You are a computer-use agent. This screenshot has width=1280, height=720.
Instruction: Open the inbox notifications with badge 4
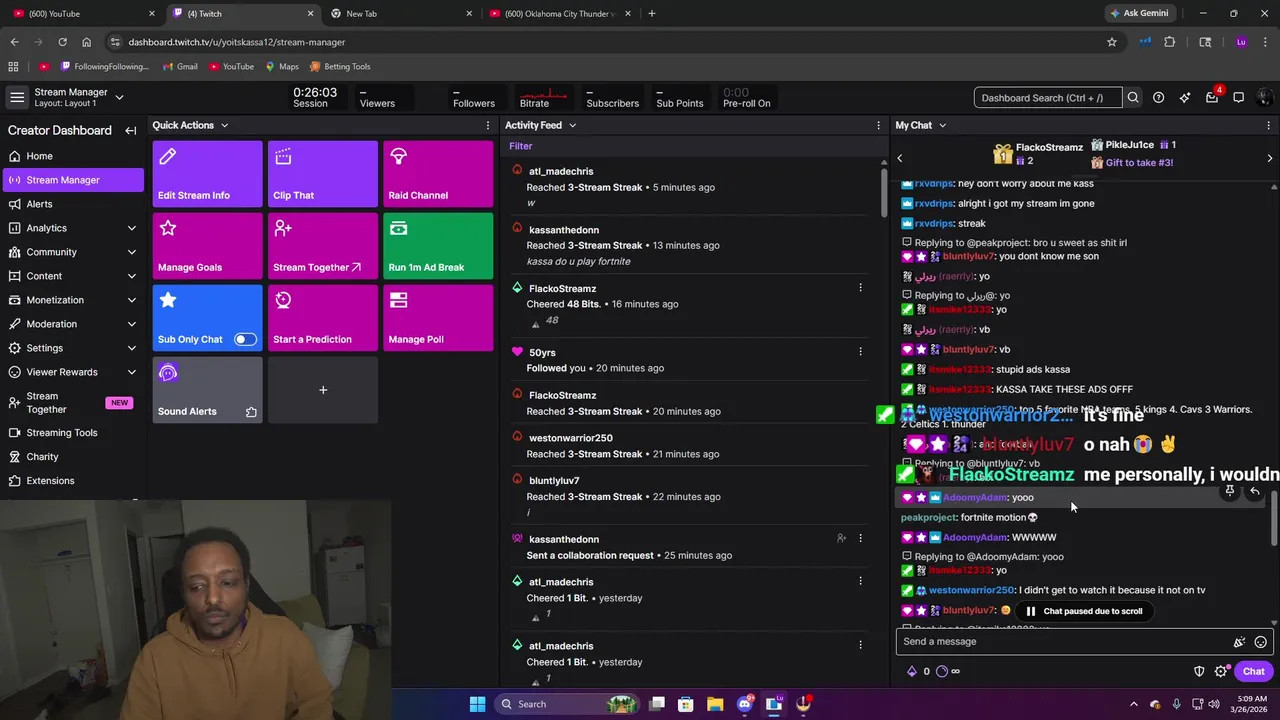[x=1212, y=97]
